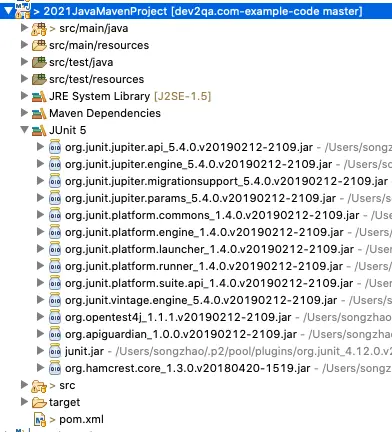Screen dimensions: 392x432
Task: Expand the src/test/java node
Action: pos(24,62)
